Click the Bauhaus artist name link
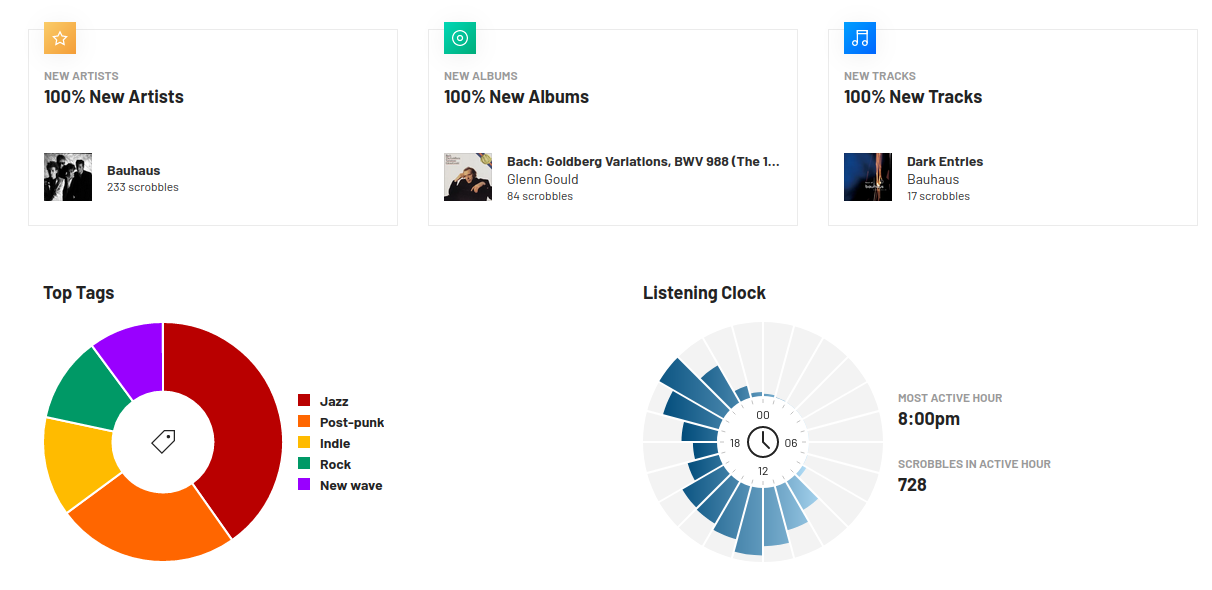The width and height of the screenshot is (1212, 590). tap(134, 170)
